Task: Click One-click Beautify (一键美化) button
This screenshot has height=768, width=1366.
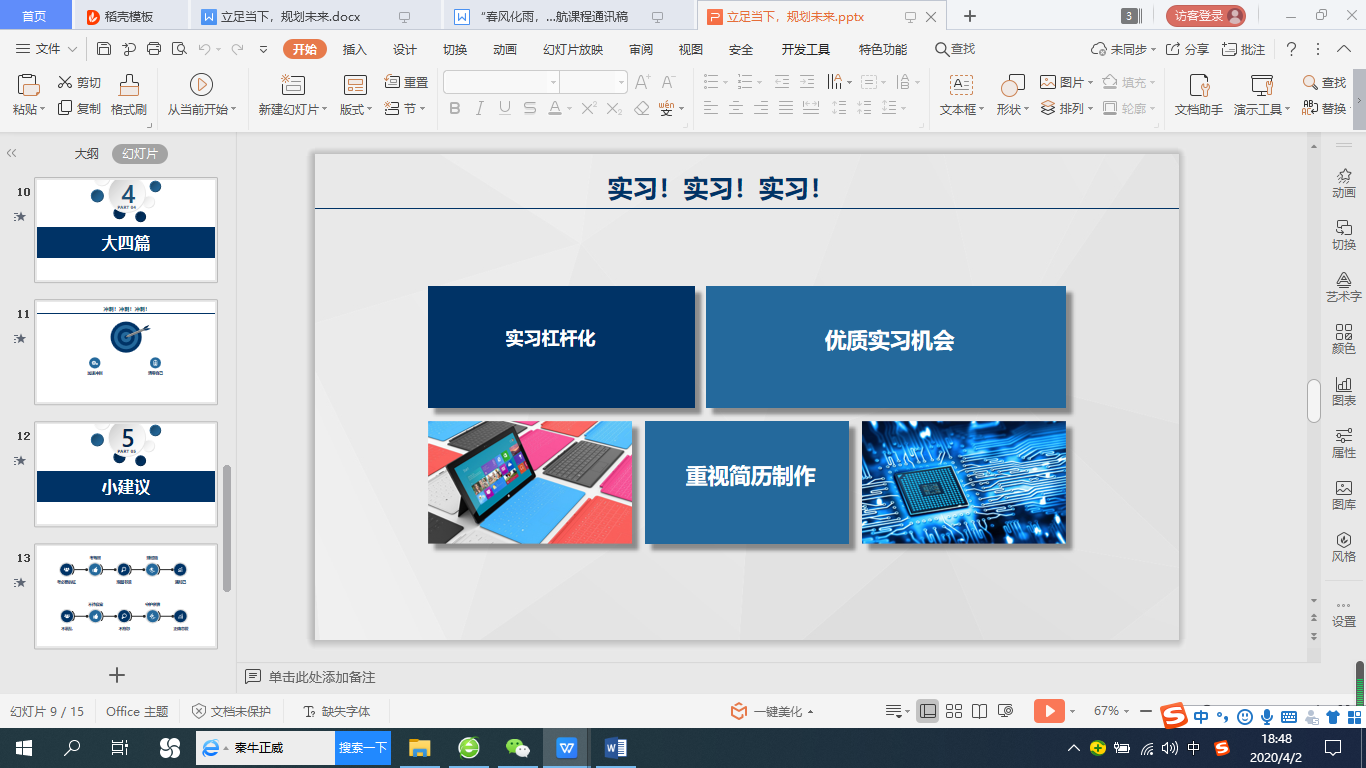Action: (771, 711)
